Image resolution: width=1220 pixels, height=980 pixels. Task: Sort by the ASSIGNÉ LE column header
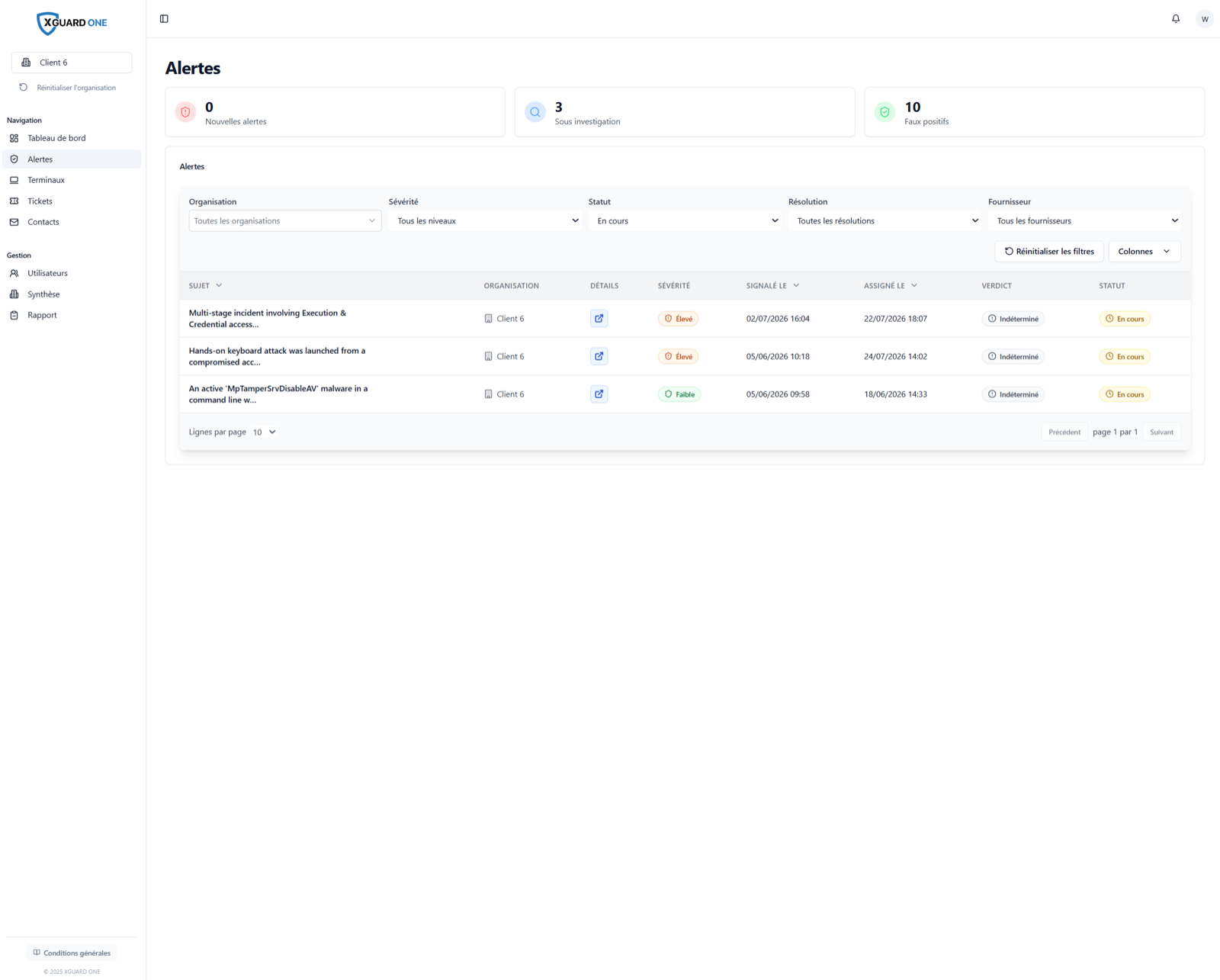[x=891, y=286]
